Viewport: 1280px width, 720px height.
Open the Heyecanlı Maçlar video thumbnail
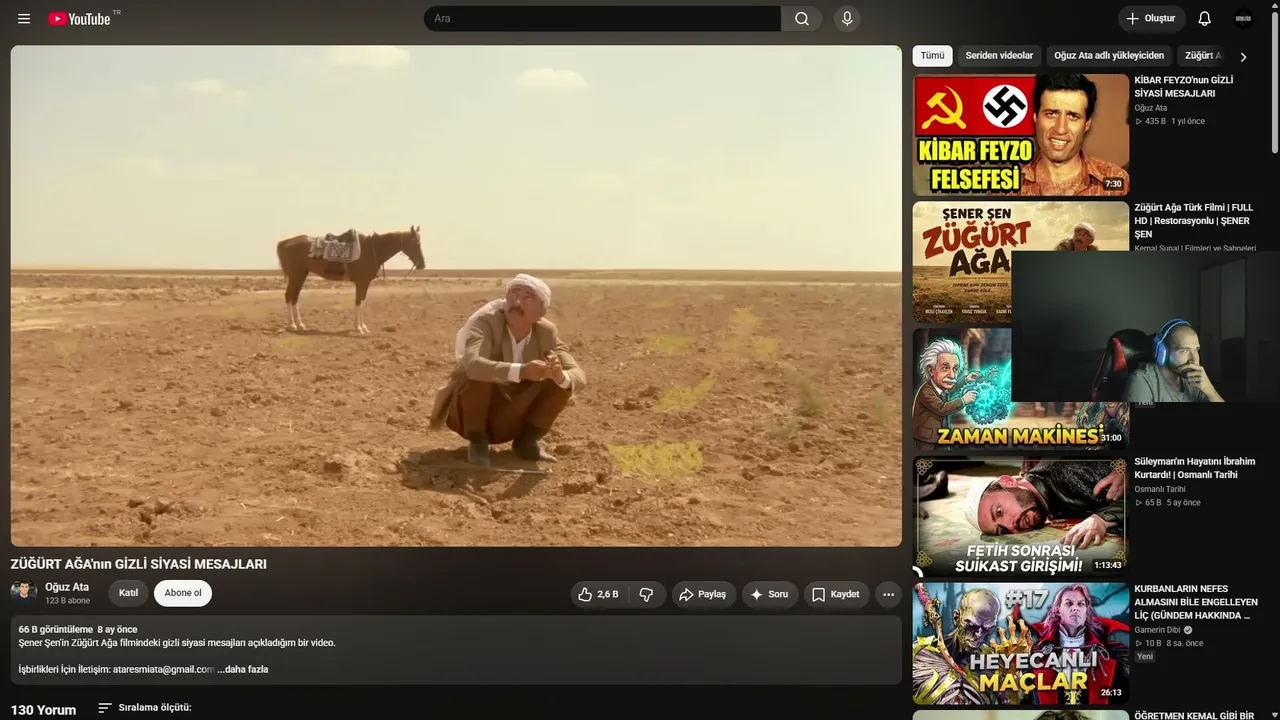click(1020, 644)
